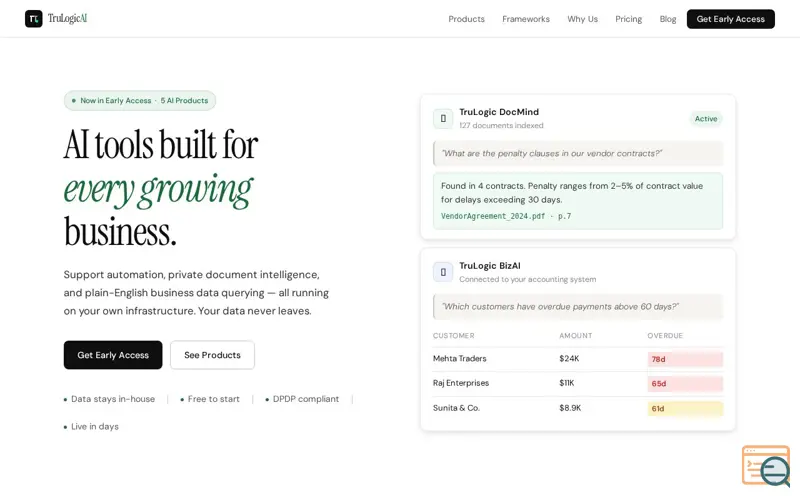The image size is (800, 500).
Task: Click the TruLogicAI logo icon
Action: 34,19
